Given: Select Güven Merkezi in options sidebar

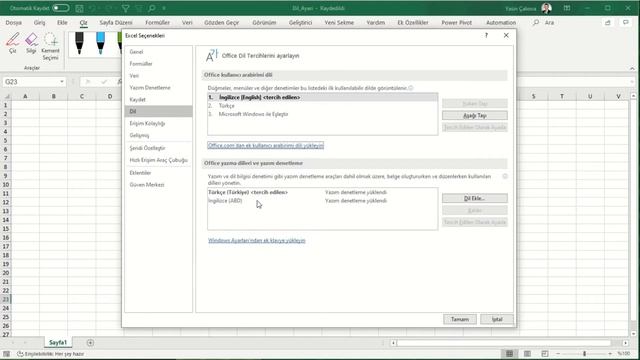Looking at the screenshot, I should coord(158,184).
